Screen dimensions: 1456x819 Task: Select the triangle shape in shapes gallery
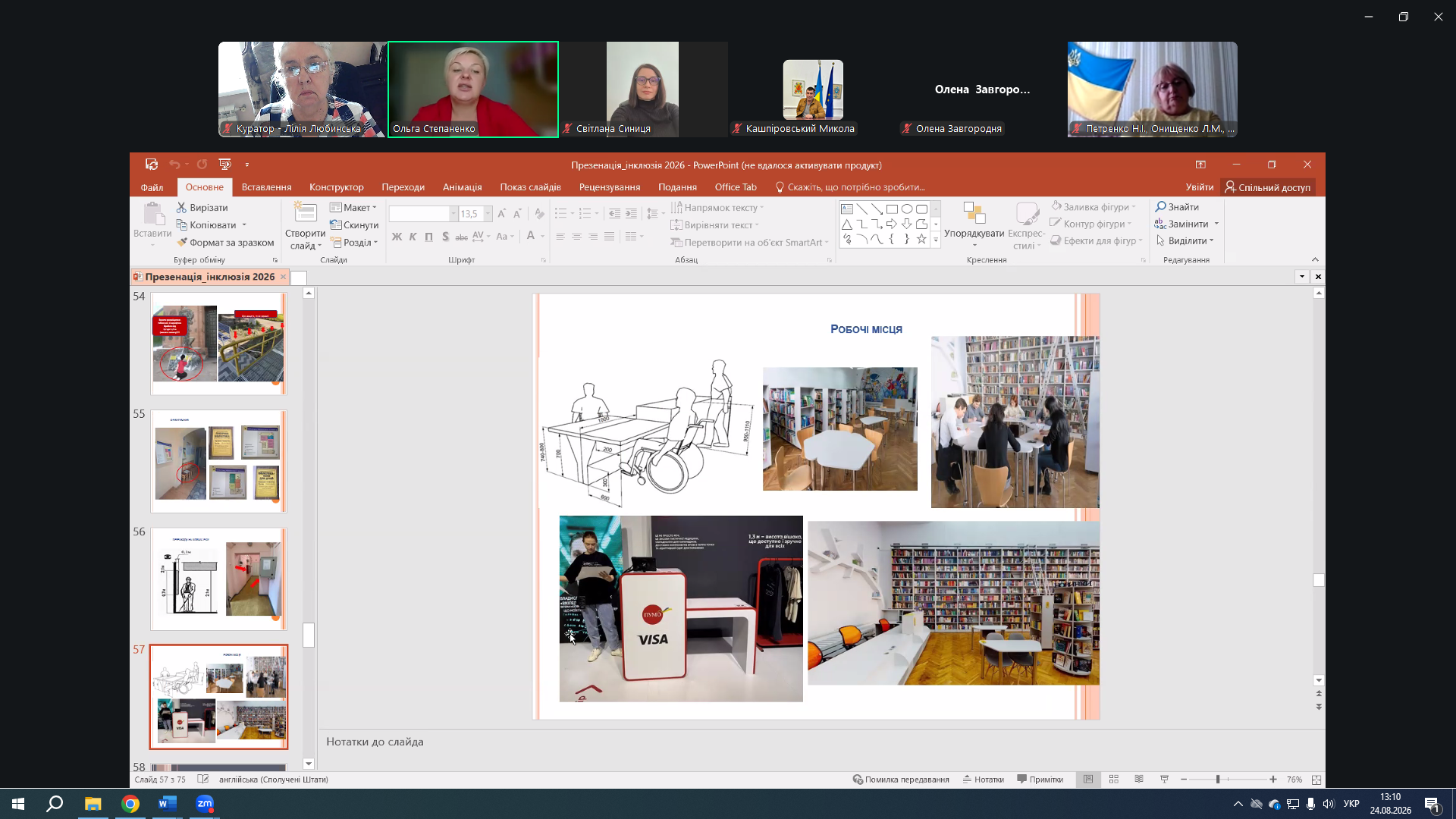847,224
